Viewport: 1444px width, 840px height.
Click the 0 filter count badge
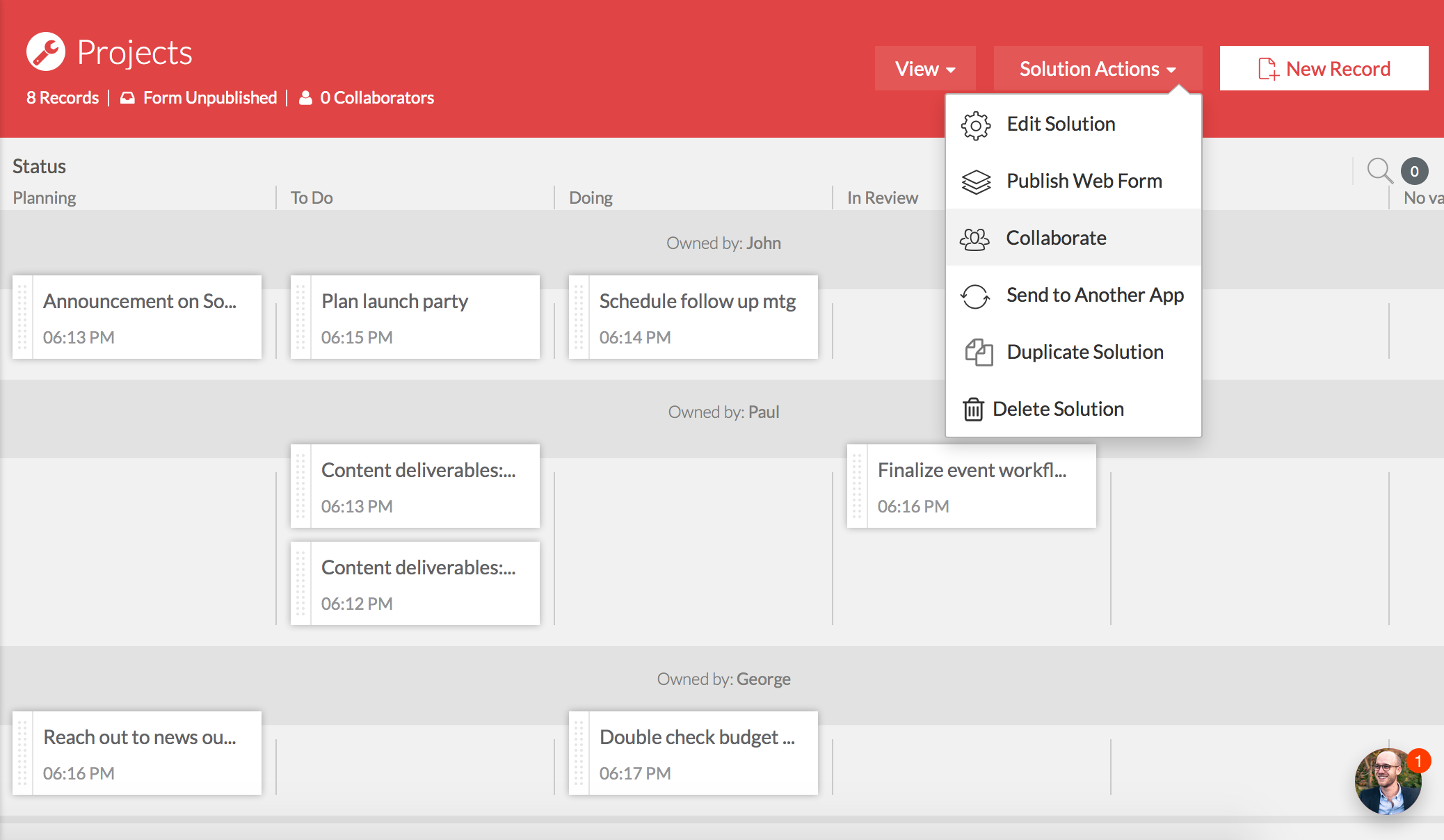[x=1414, y=171]
